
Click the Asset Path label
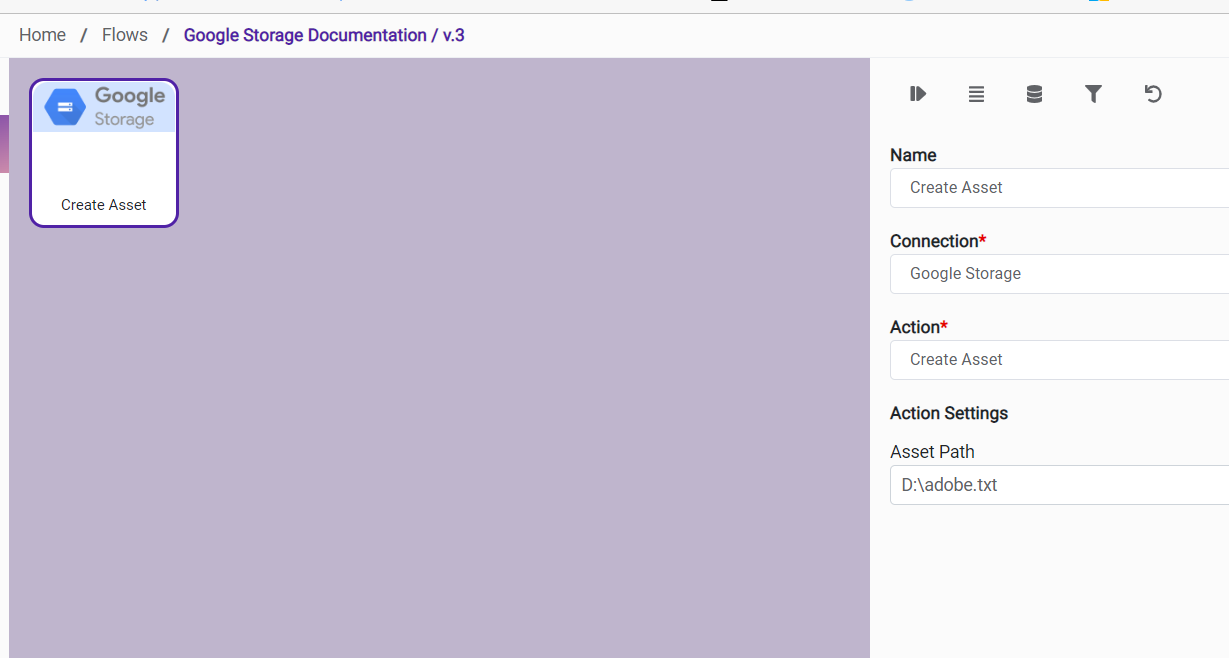pyautogui.click(x=932, y=452)
